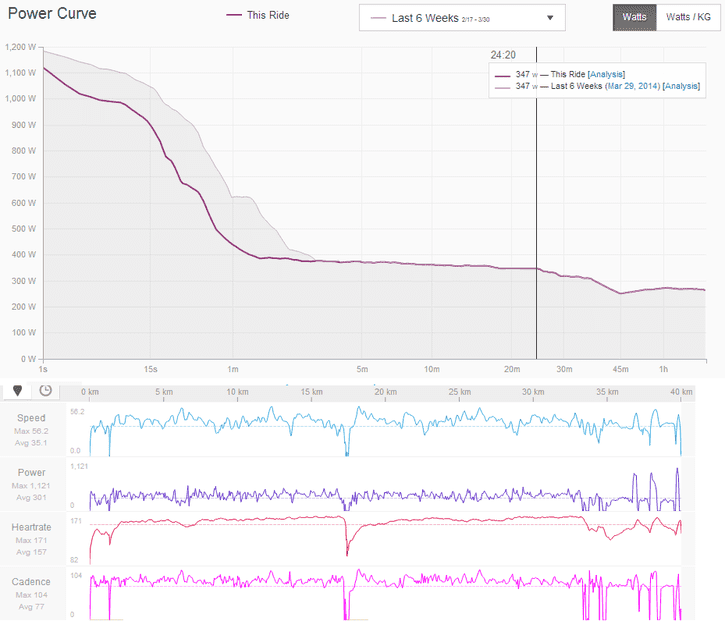Click the '20 km' distance axis mark
Image resolution: width=725 pixels, height=621 pixels.
pos(386,392)
